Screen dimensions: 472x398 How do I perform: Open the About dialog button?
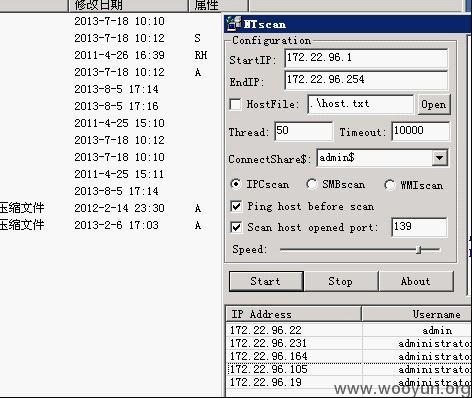[416, 281]
